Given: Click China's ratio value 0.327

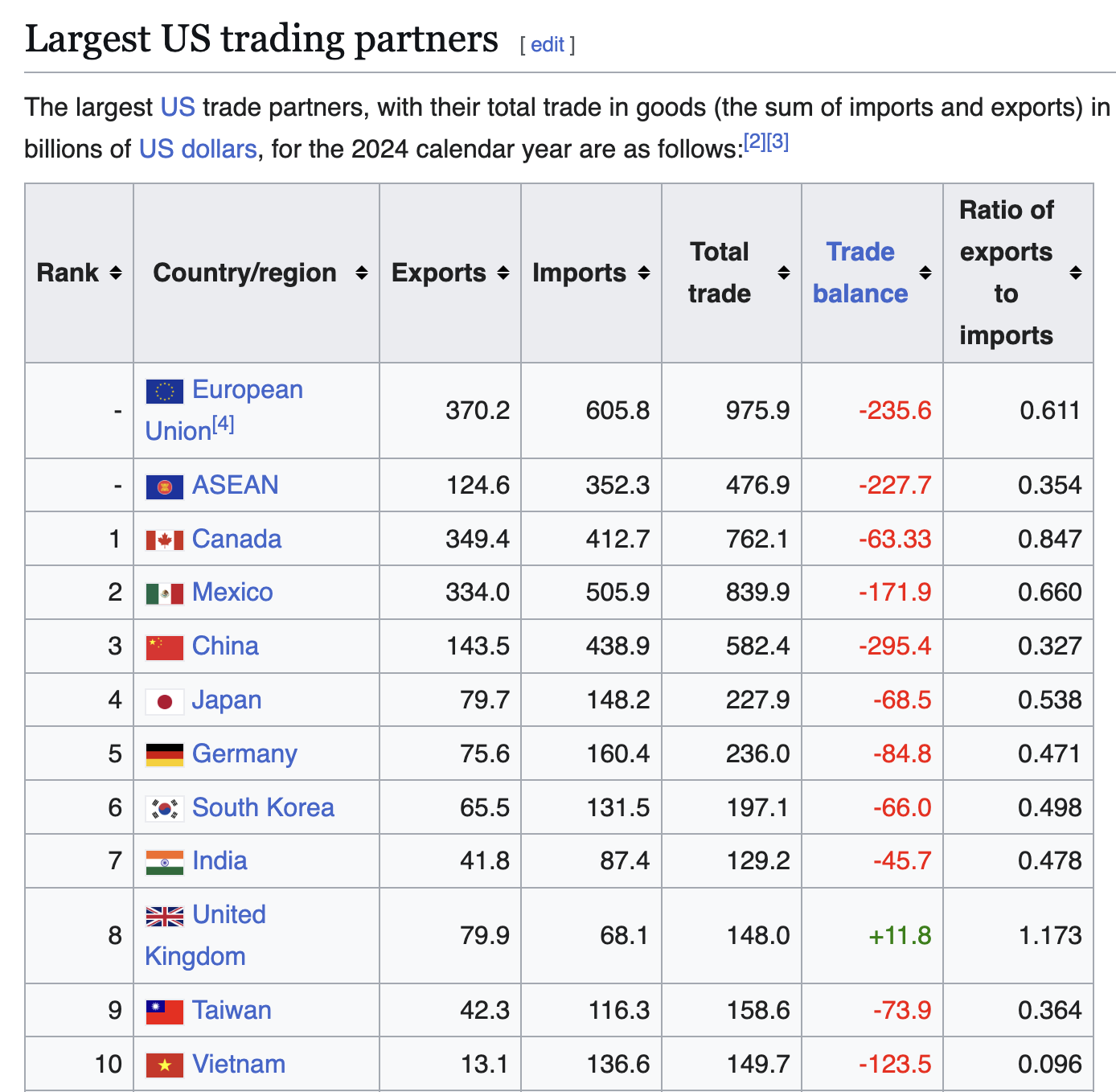Looking at the screenshot, I should pyautogui.click(x=1050, y=646).
